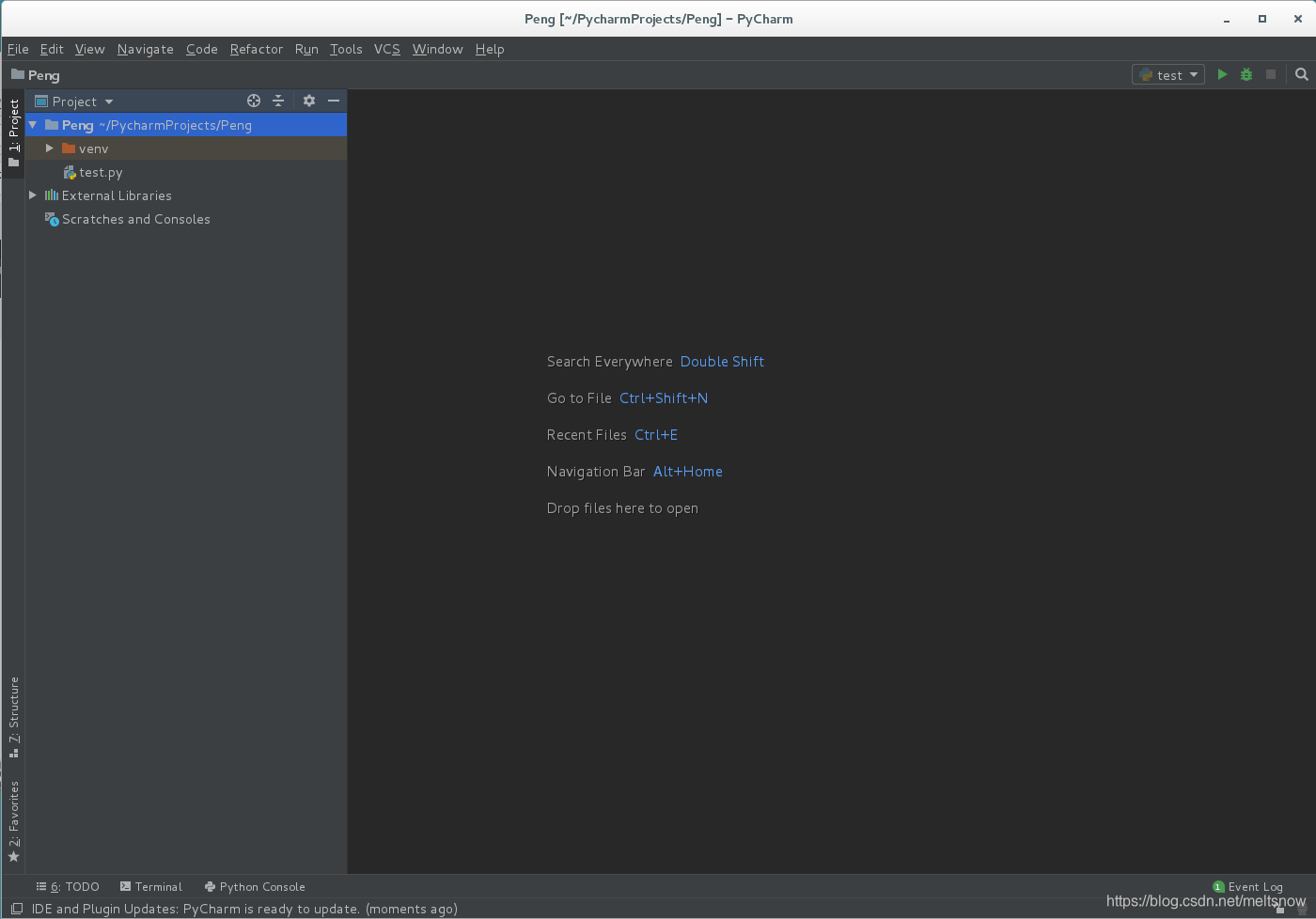Open the Tools menu
The height and width of the screenshot is (919, 1316).
346,49
